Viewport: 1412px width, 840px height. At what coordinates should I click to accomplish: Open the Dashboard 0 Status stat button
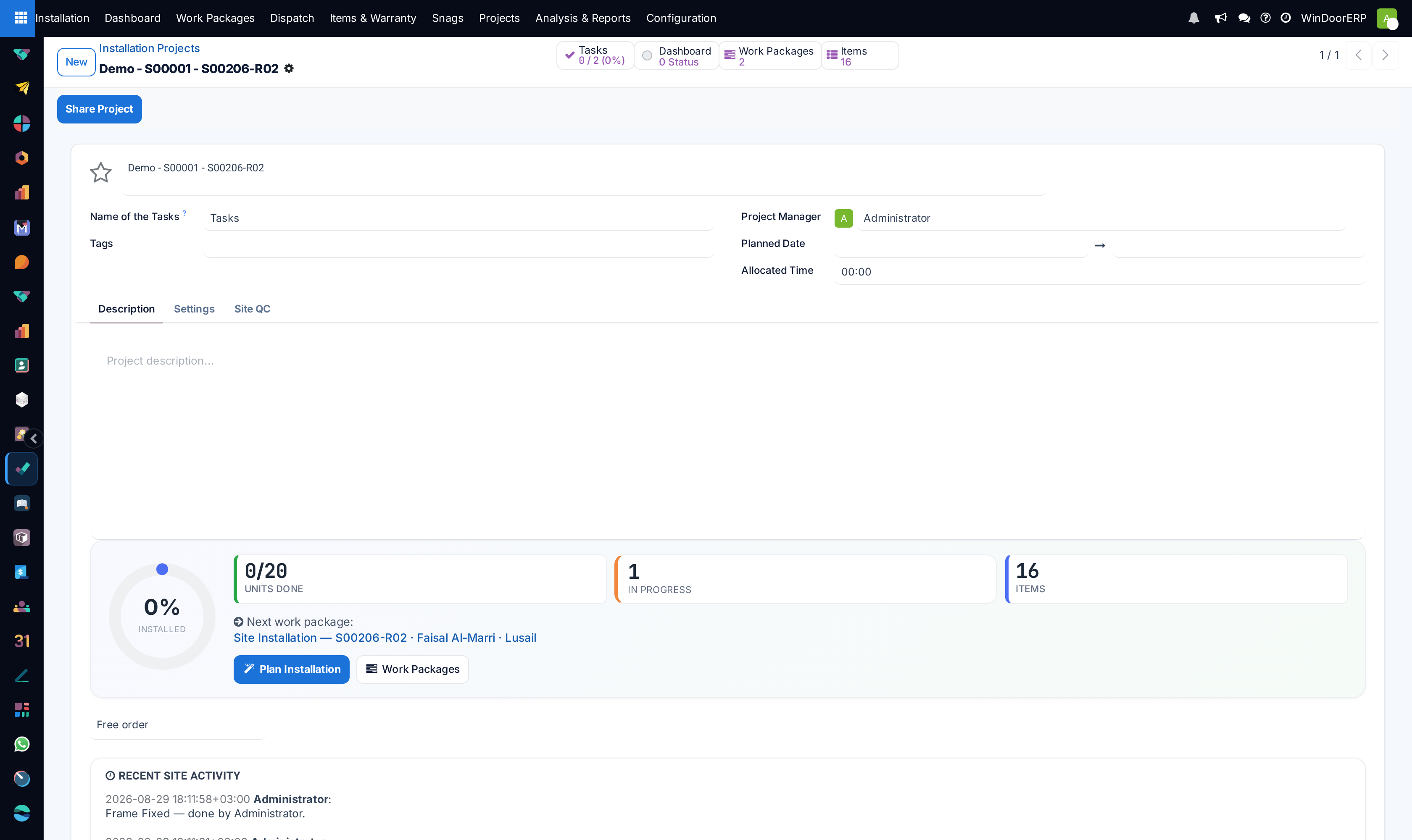676,55
